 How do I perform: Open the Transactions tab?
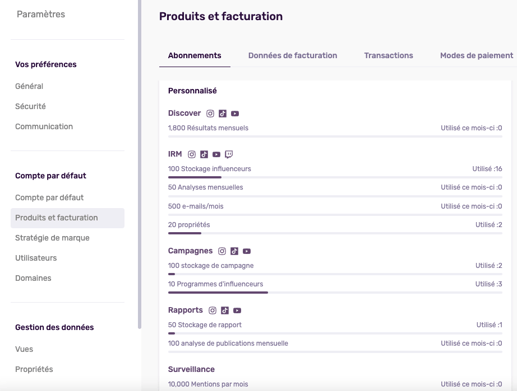389,55
